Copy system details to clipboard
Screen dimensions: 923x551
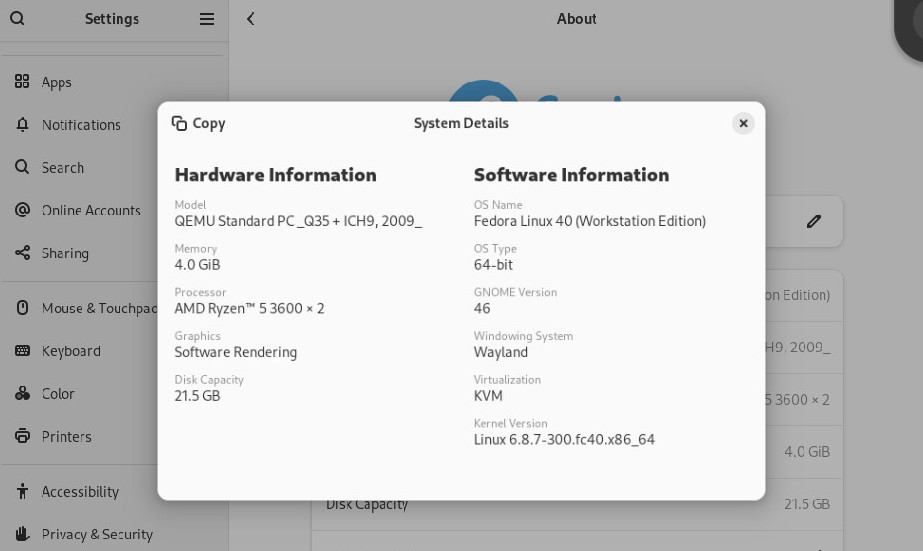(198, 124)
